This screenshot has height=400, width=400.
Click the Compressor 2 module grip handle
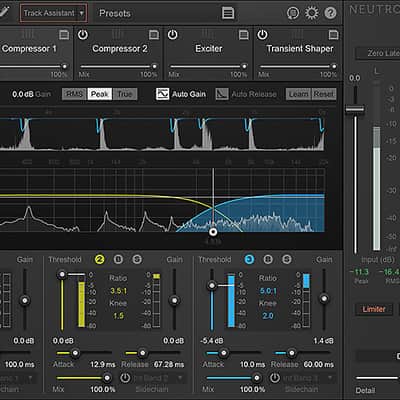(x=118, y=34)
